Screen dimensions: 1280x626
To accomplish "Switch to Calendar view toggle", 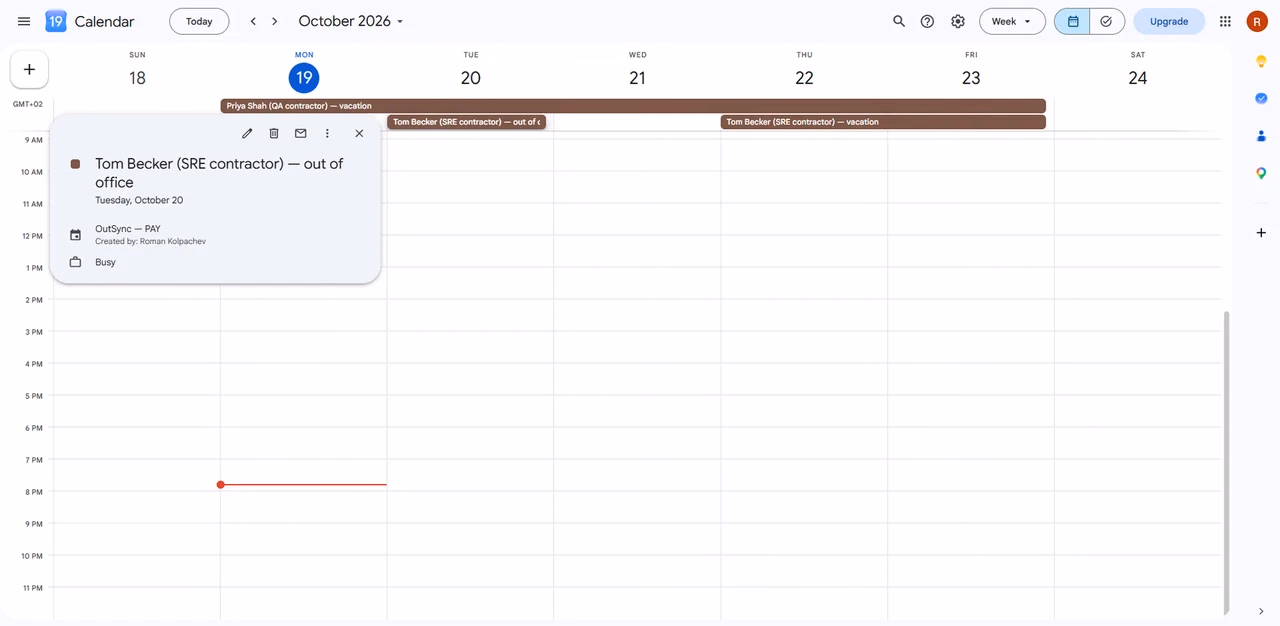I will click(x=1072, y=21).
